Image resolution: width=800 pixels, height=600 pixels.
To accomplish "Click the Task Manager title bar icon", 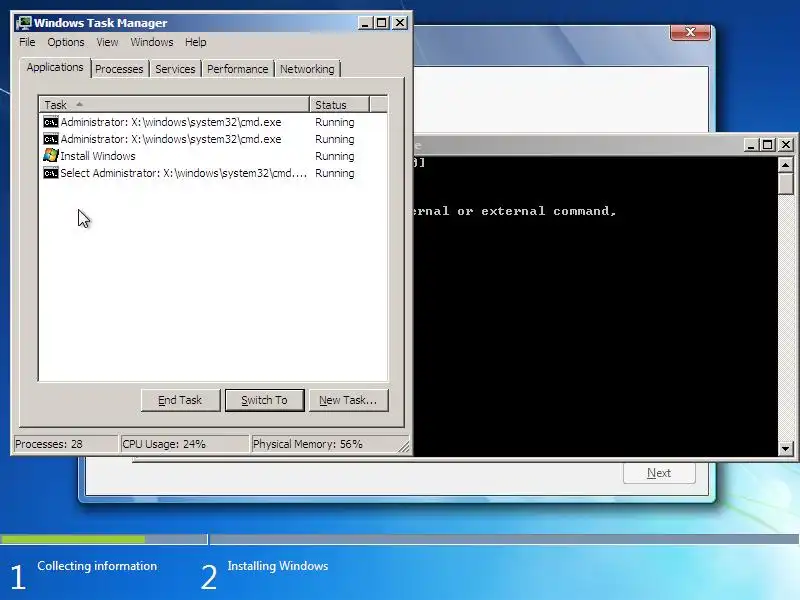I will pyautogui.click(x=23, y=23).
